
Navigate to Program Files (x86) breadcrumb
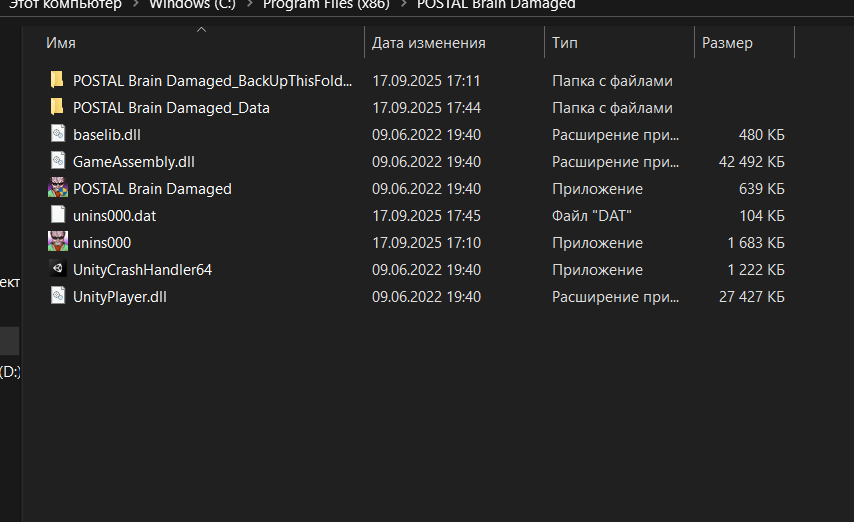click(325, 4)
